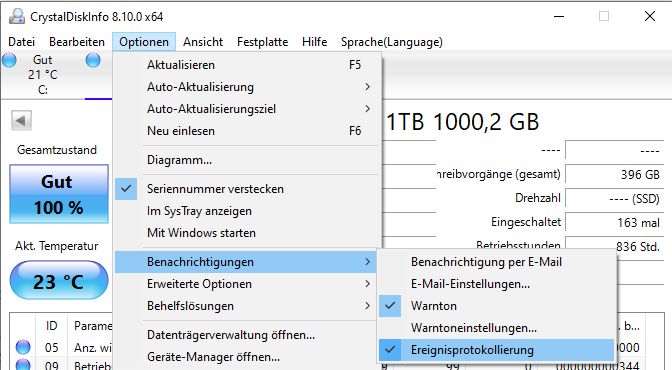Click the ID column header
The width and height of the screenshot is (672, 370).
click(51, 326)
